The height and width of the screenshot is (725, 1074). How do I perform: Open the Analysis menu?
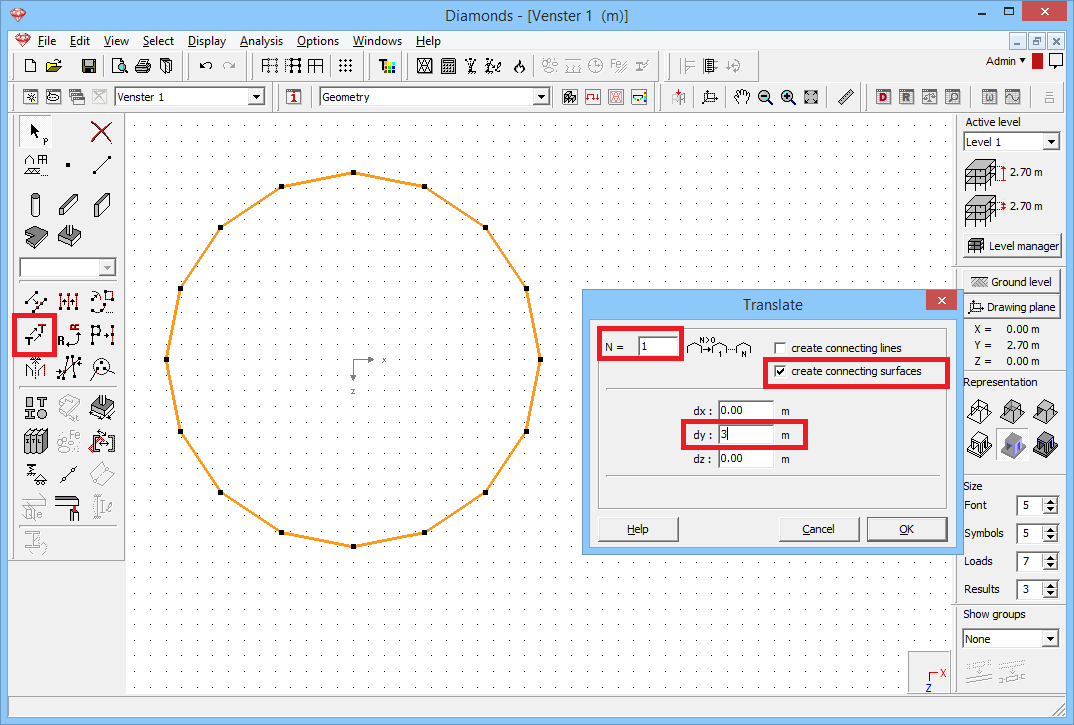pyautogui.click(x=261, y=41)
